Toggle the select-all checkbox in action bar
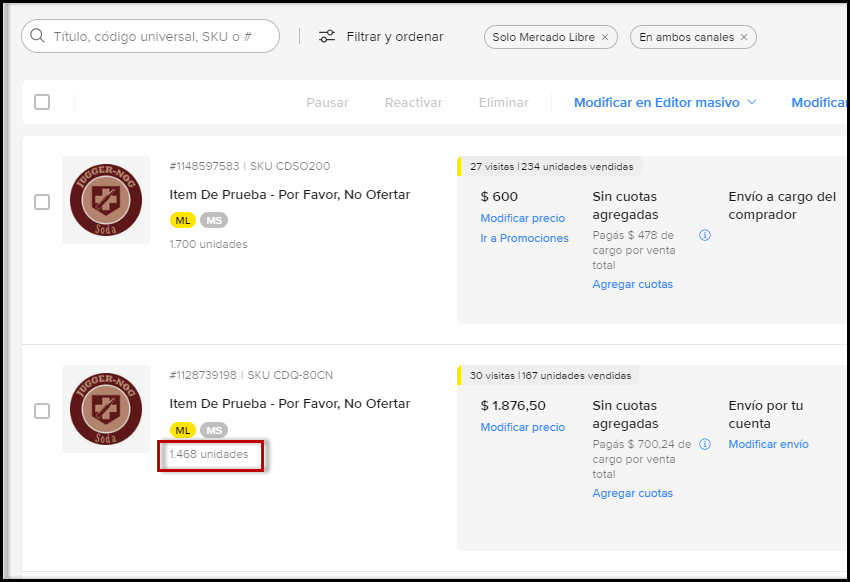This screenshot has height=582, width=850. [42, 102]
